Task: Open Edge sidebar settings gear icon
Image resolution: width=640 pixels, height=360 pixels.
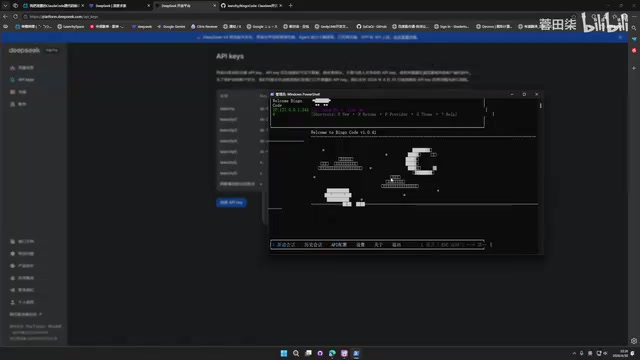Action: 634,341
